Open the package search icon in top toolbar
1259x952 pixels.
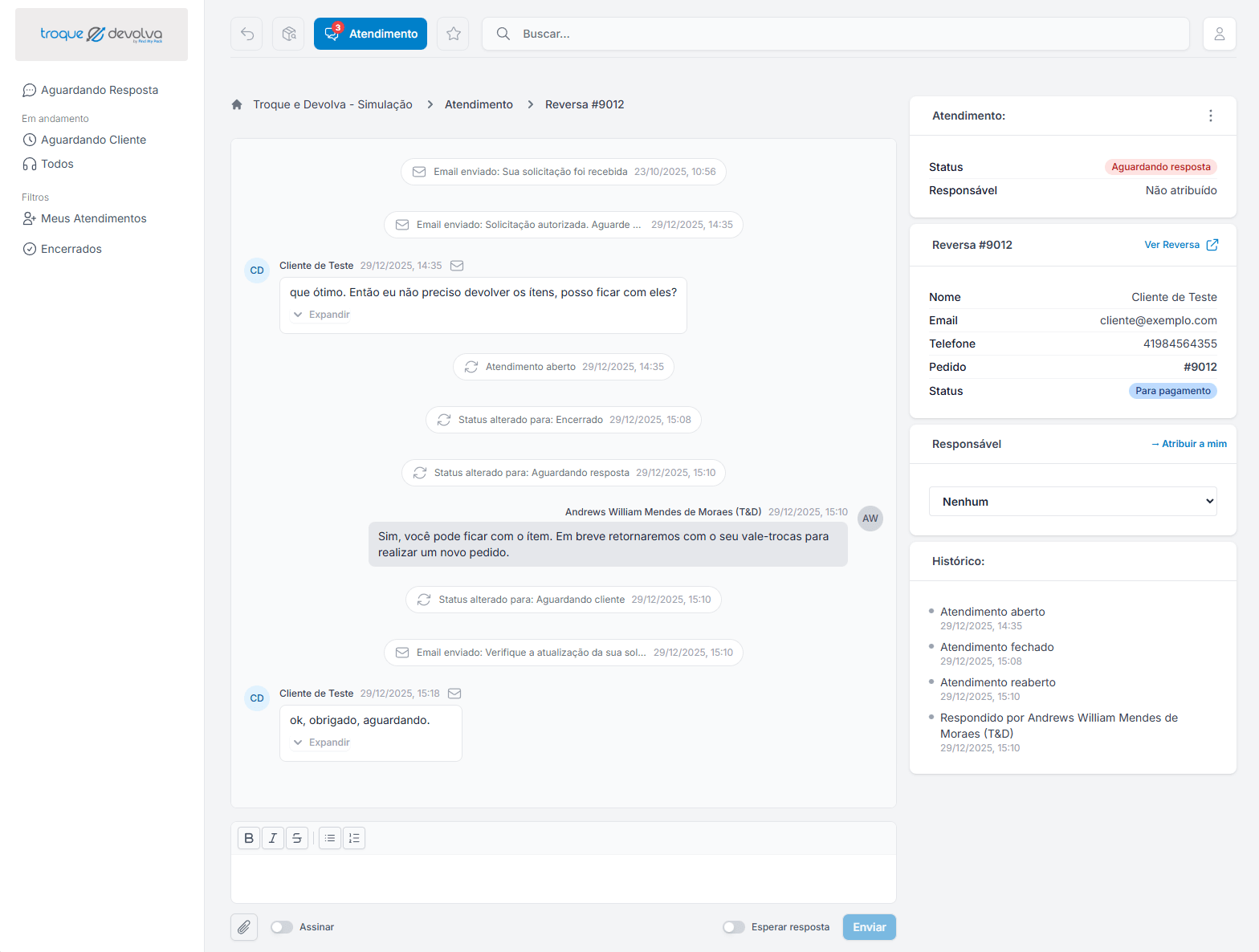point(288,34)
